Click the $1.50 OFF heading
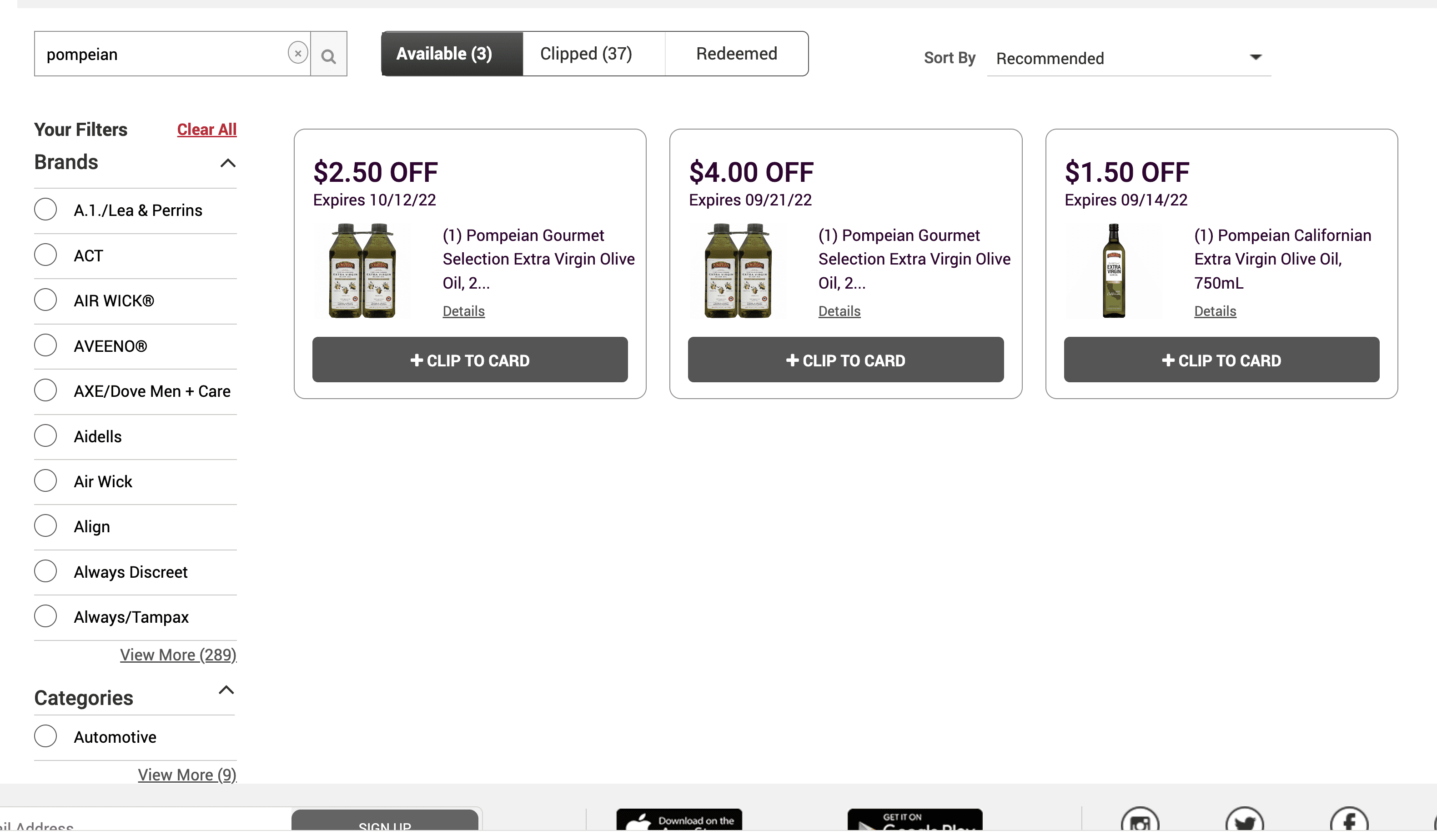Image resolution: width=1437 pixels, height=840 pixels. click(x=1127, y=172)
